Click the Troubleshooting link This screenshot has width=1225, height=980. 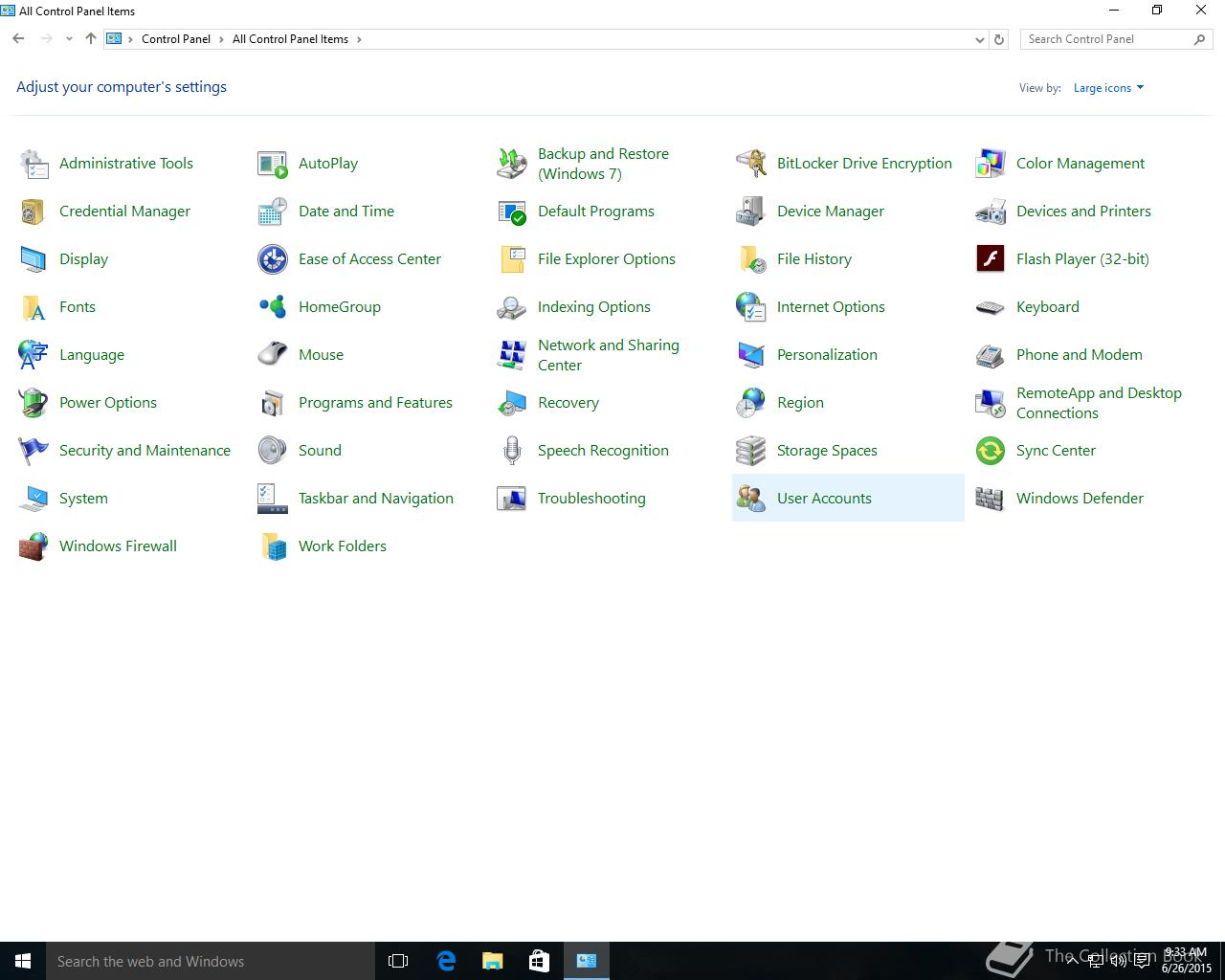(591, 499)
